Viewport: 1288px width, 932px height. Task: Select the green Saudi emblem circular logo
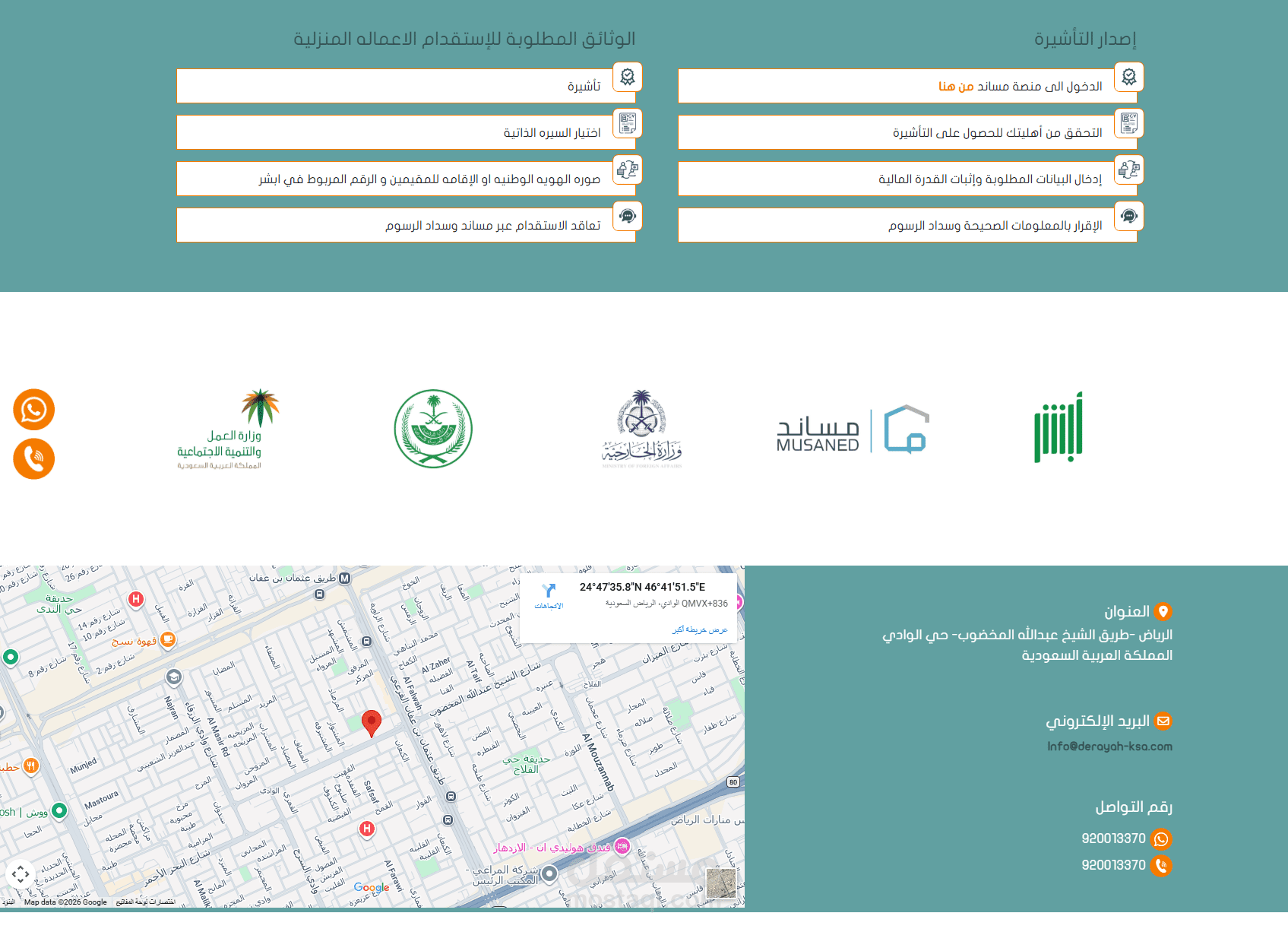[433, 429]
